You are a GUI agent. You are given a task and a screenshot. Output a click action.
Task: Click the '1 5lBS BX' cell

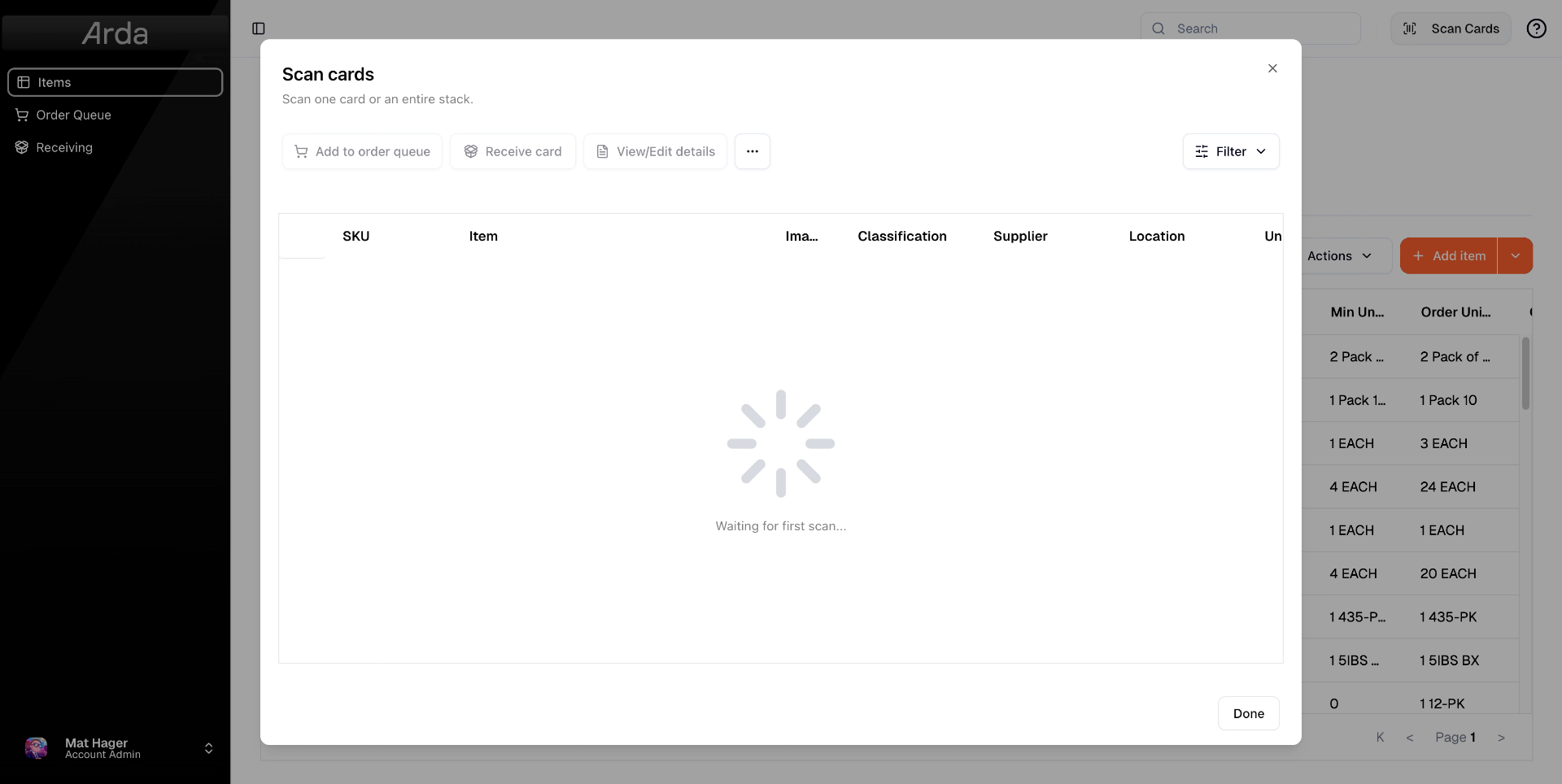tap(1450, 660)
